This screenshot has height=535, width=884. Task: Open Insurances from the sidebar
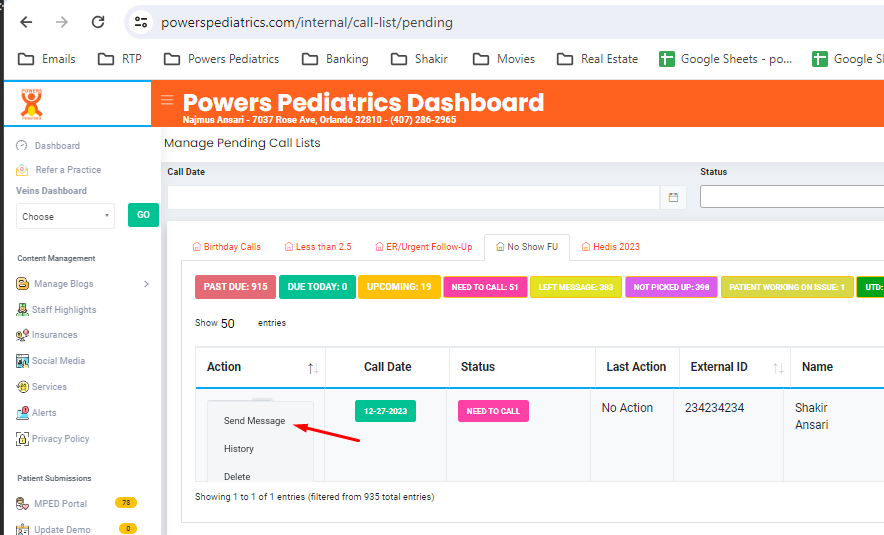point(54,335)
